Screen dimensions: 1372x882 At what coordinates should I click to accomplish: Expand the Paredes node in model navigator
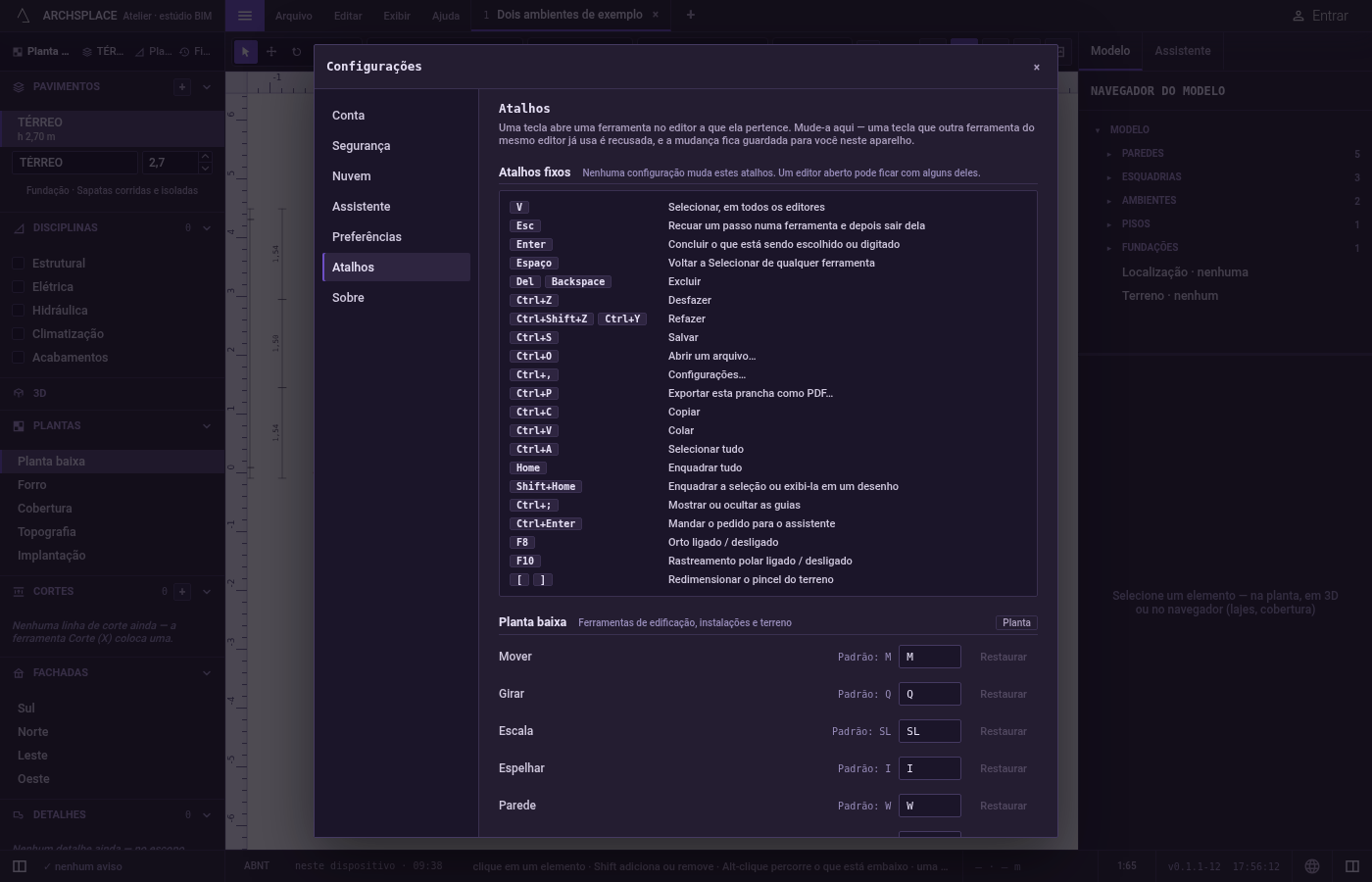click(x=1109, y=154)
